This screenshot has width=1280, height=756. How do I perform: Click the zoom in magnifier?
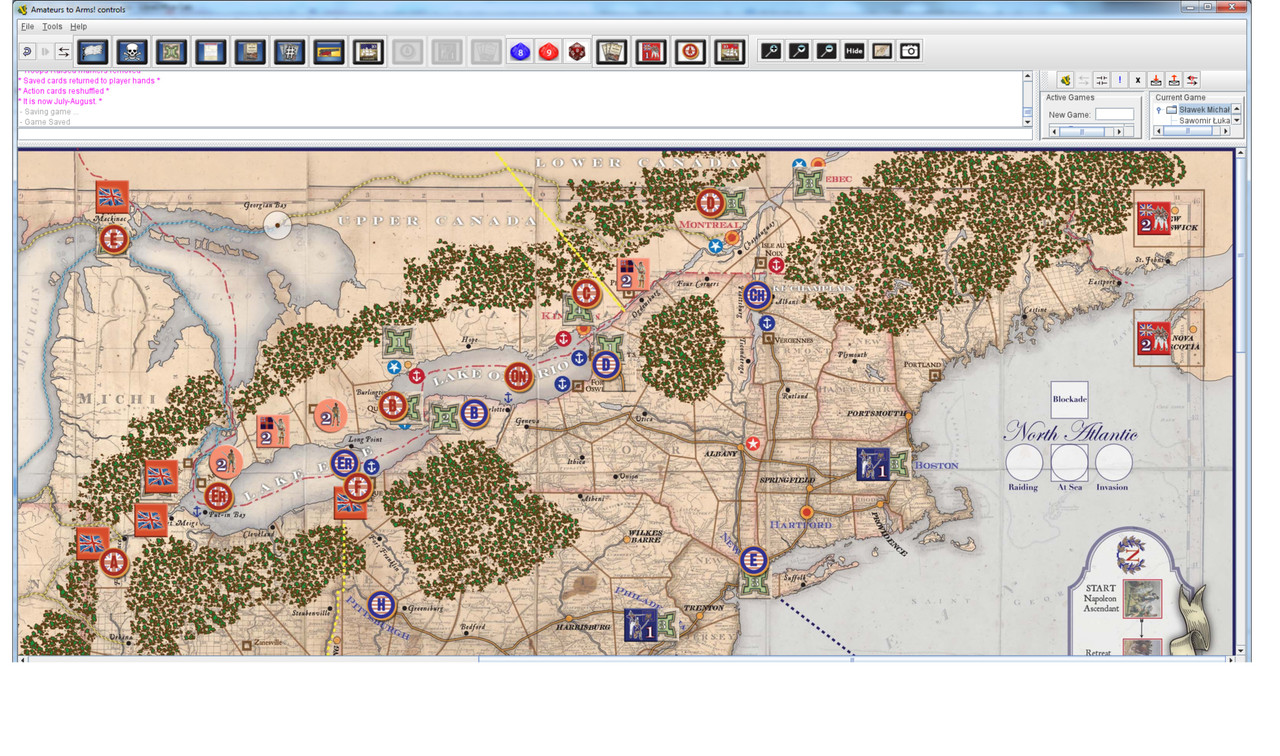click(x=770, y=51)
